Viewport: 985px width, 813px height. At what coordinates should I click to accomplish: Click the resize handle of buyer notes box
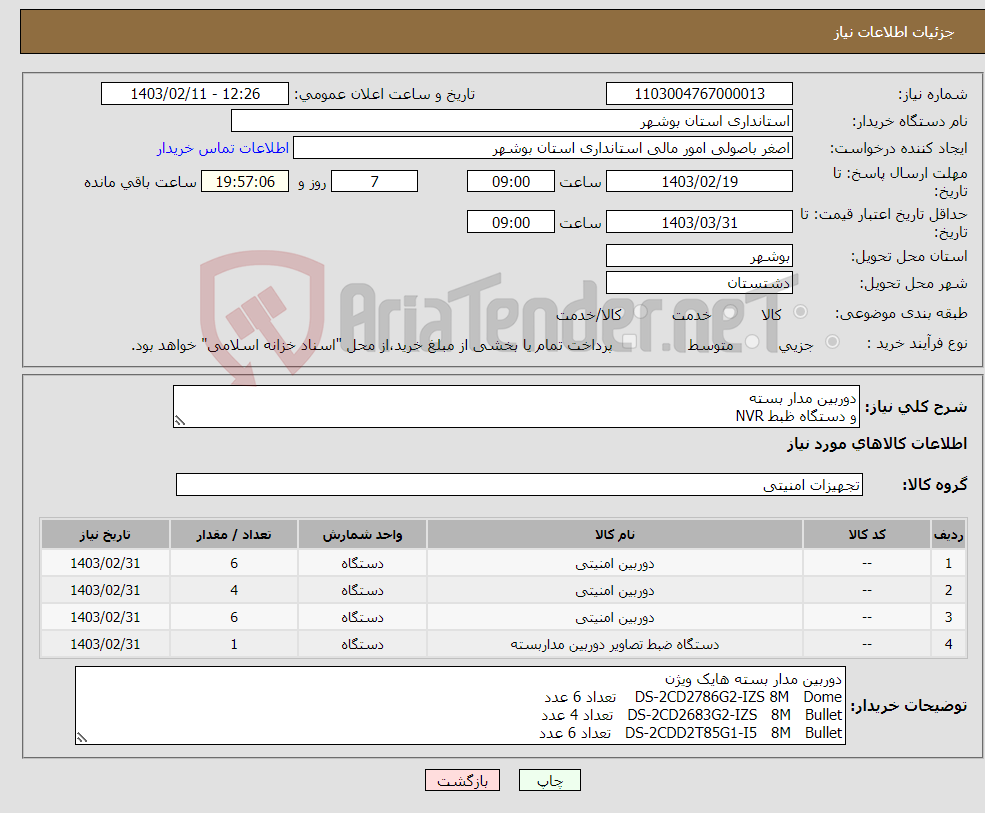tap(82, 738)
